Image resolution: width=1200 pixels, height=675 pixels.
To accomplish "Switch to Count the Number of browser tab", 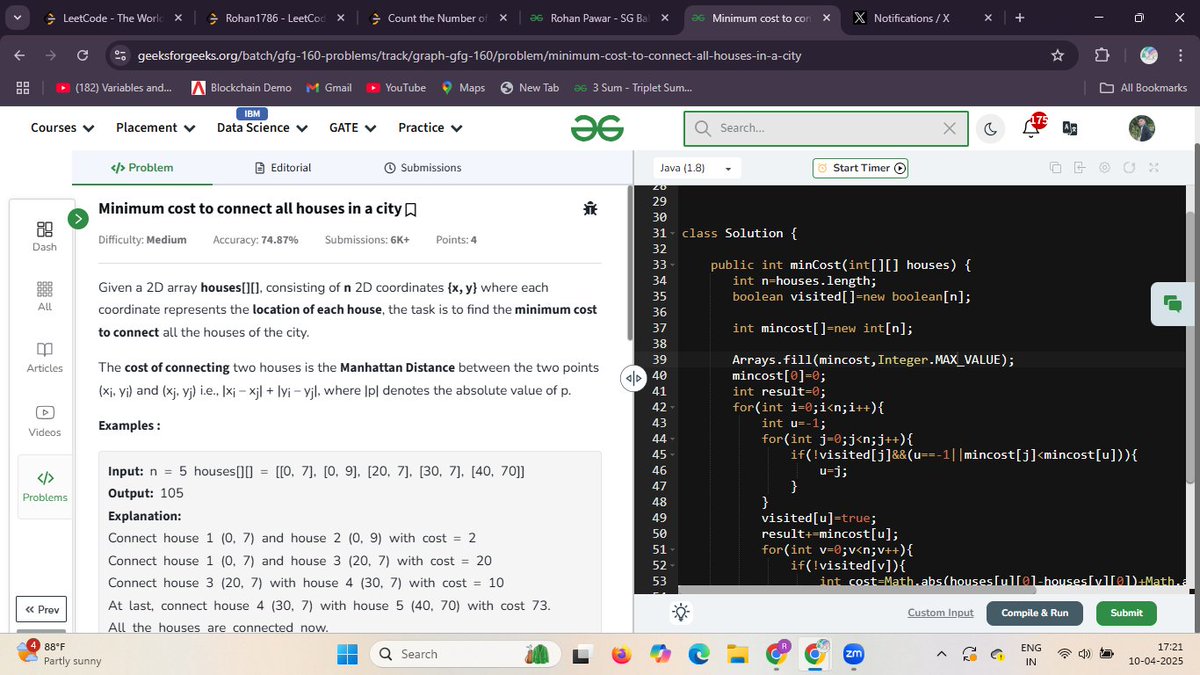I will coord(435,18).
